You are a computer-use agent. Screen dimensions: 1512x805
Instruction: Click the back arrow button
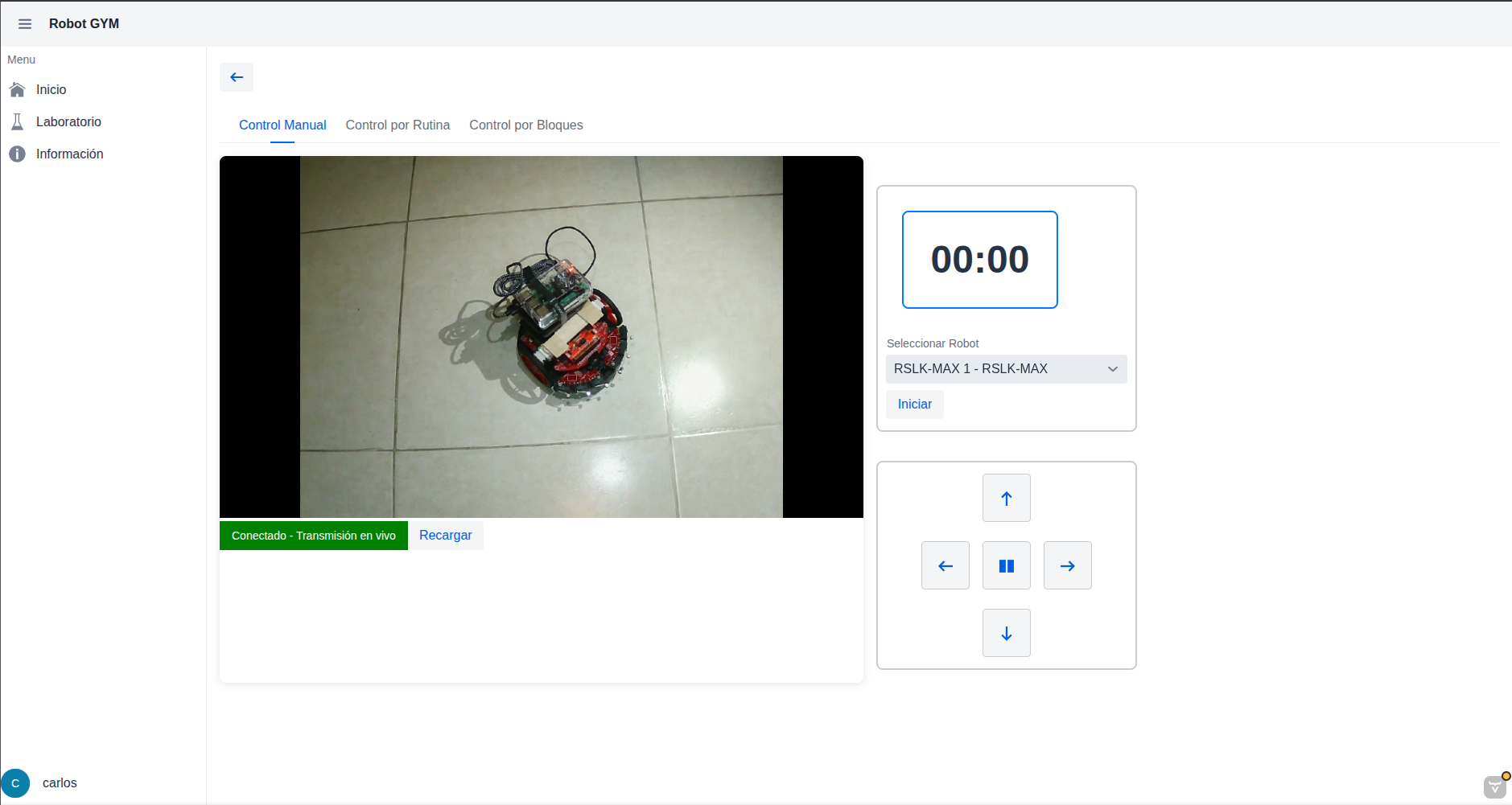[x=237, y=77]
